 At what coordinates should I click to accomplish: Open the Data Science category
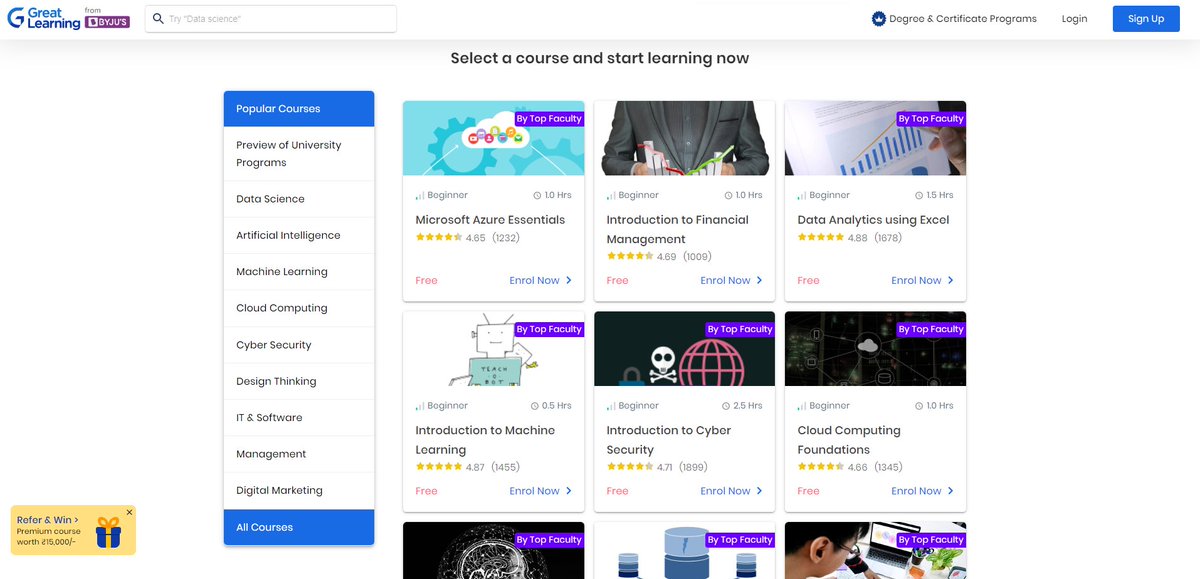(299, 199)
